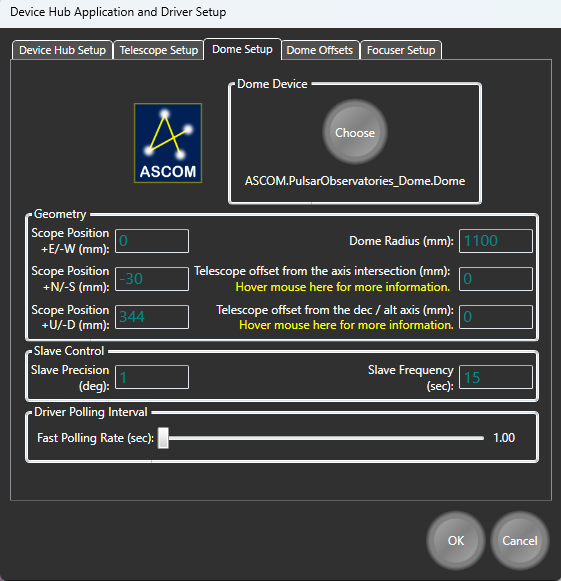Screen dimensions: 561x581
Task: Confirm settings with the OK button
Action: click(x=456, y=541)
